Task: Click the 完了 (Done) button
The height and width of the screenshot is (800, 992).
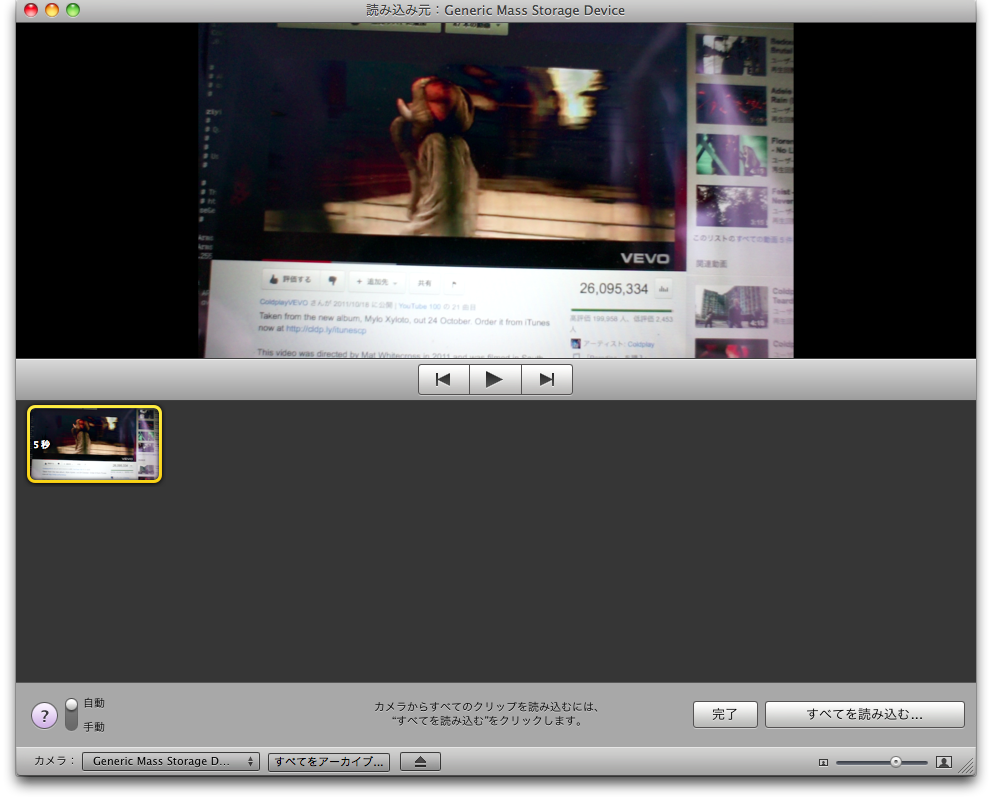Action: (725, 715)
